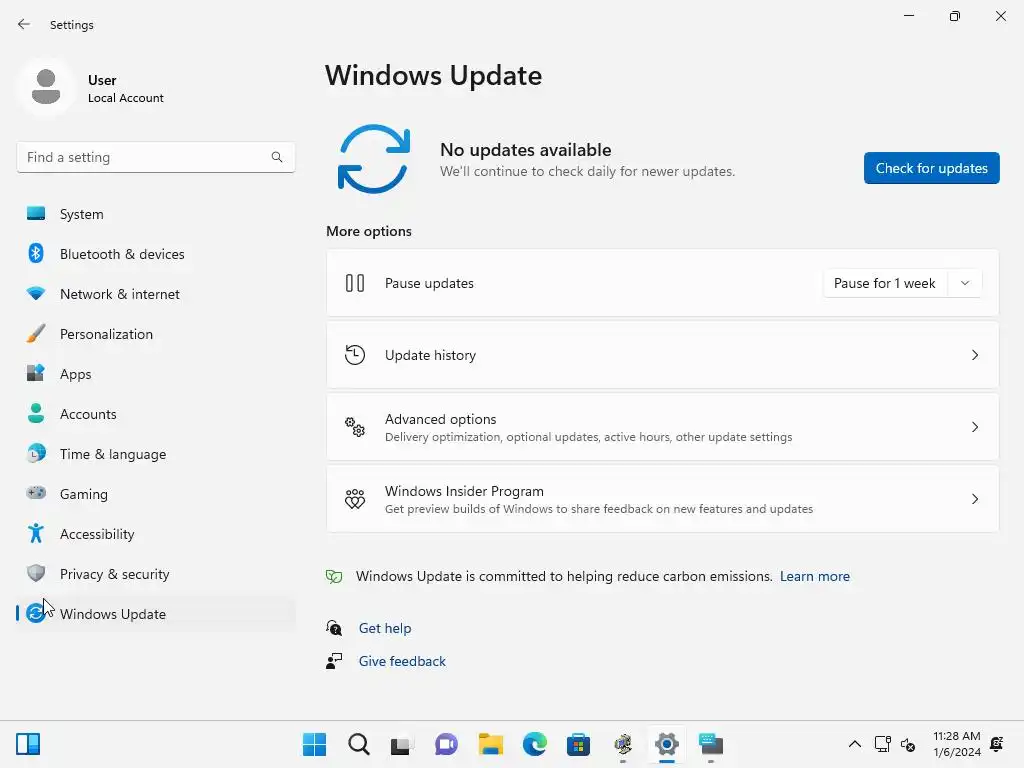Click the Windows Insider hearts icon
Image resolution: width=1024 pixels, height=768 pixels.
point(355,499)
